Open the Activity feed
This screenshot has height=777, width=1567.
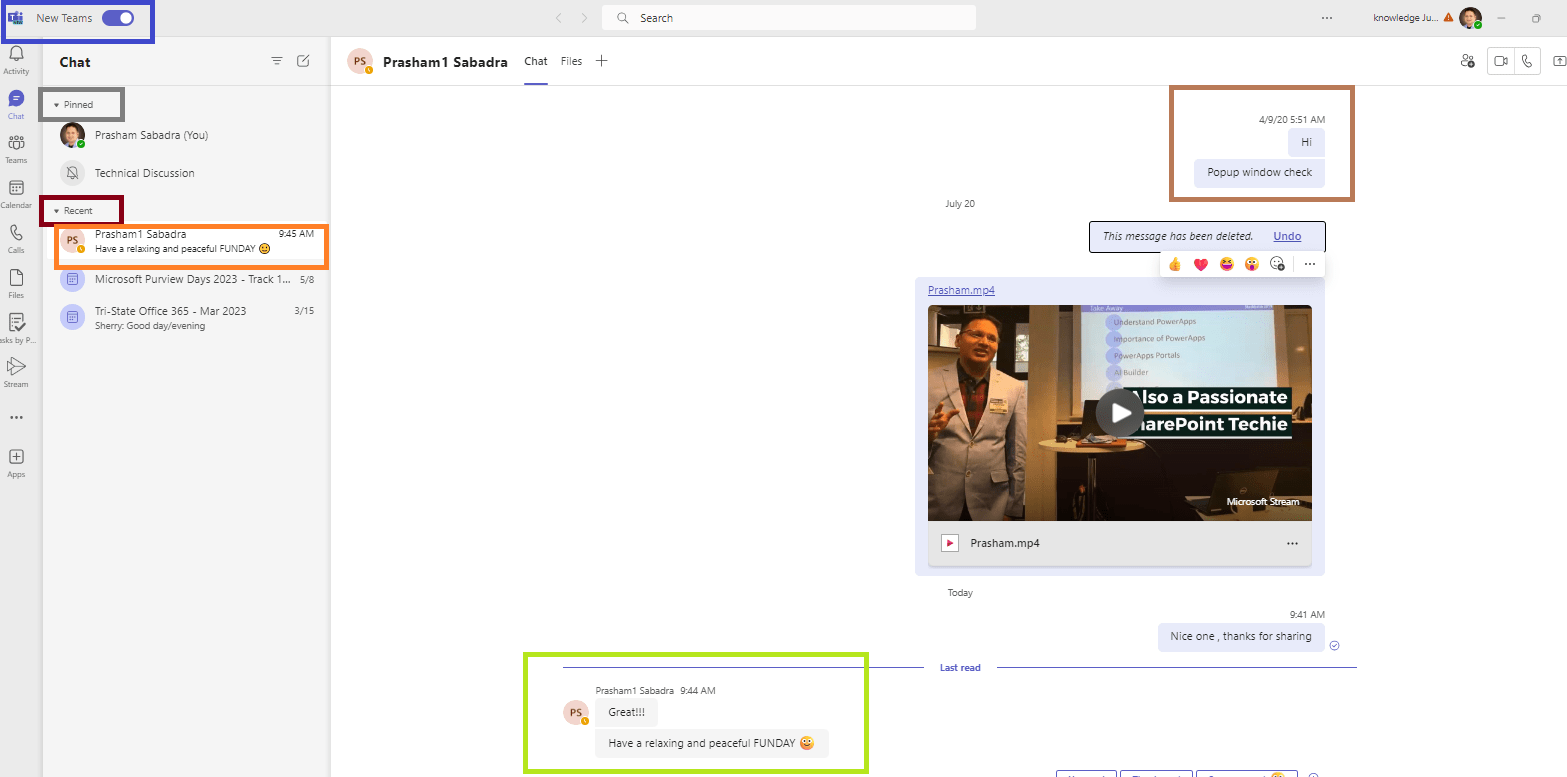tap(16, 60)
